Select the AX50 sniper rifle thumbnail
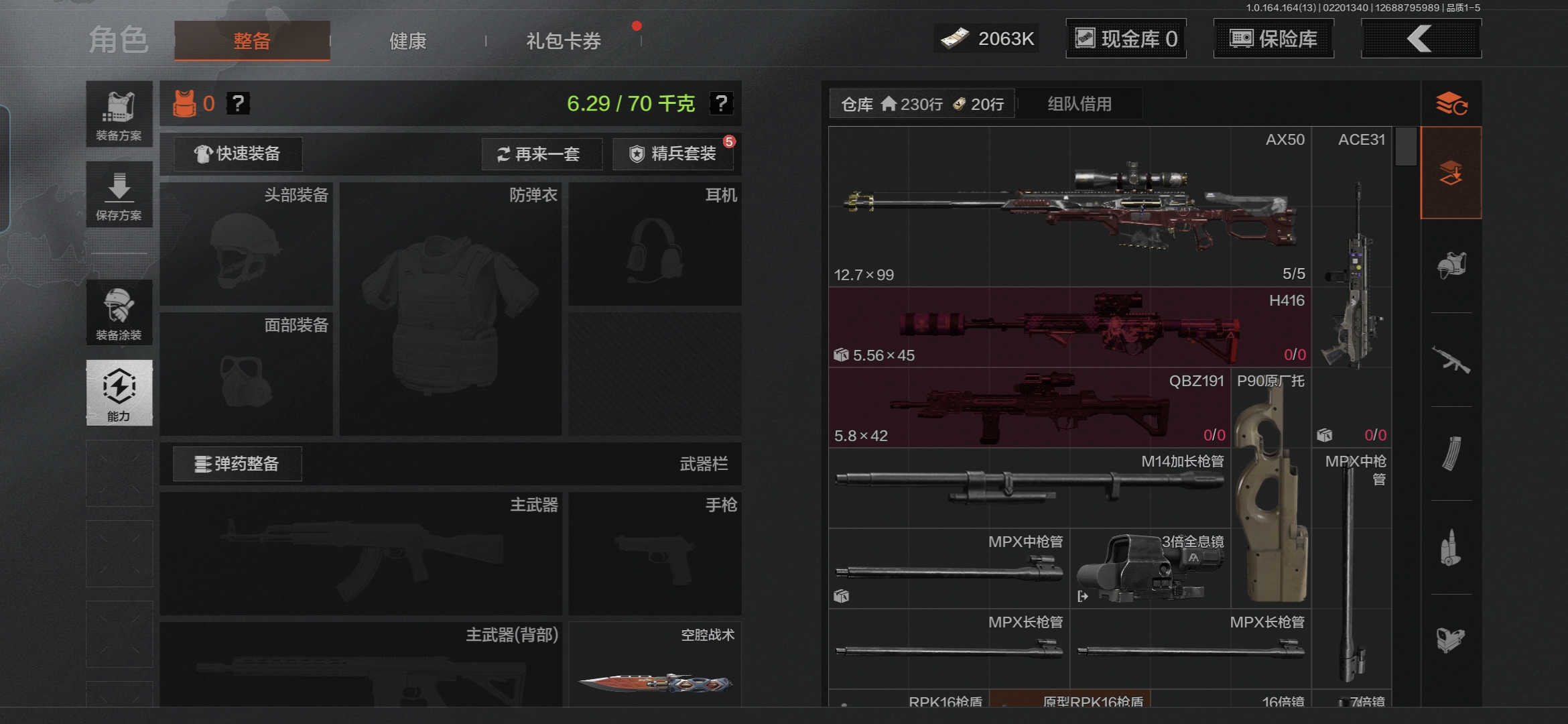1568x724 pixels. coord(1069,206)
